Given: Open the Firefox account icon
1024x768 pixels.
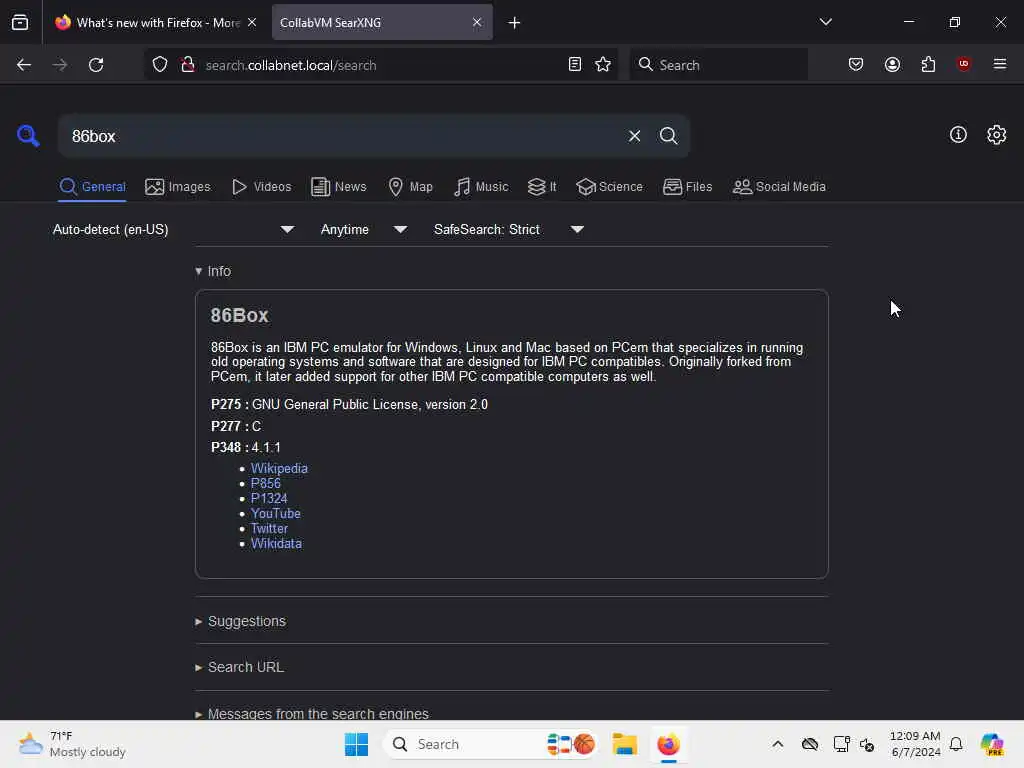Looking at the screenshot, I should (892, 64).
